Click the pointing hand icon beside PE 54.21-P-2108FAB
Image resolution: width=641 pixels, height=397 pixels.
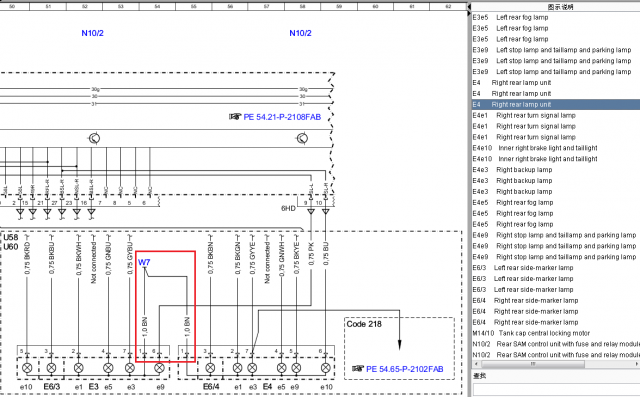(x=235, y=117)
